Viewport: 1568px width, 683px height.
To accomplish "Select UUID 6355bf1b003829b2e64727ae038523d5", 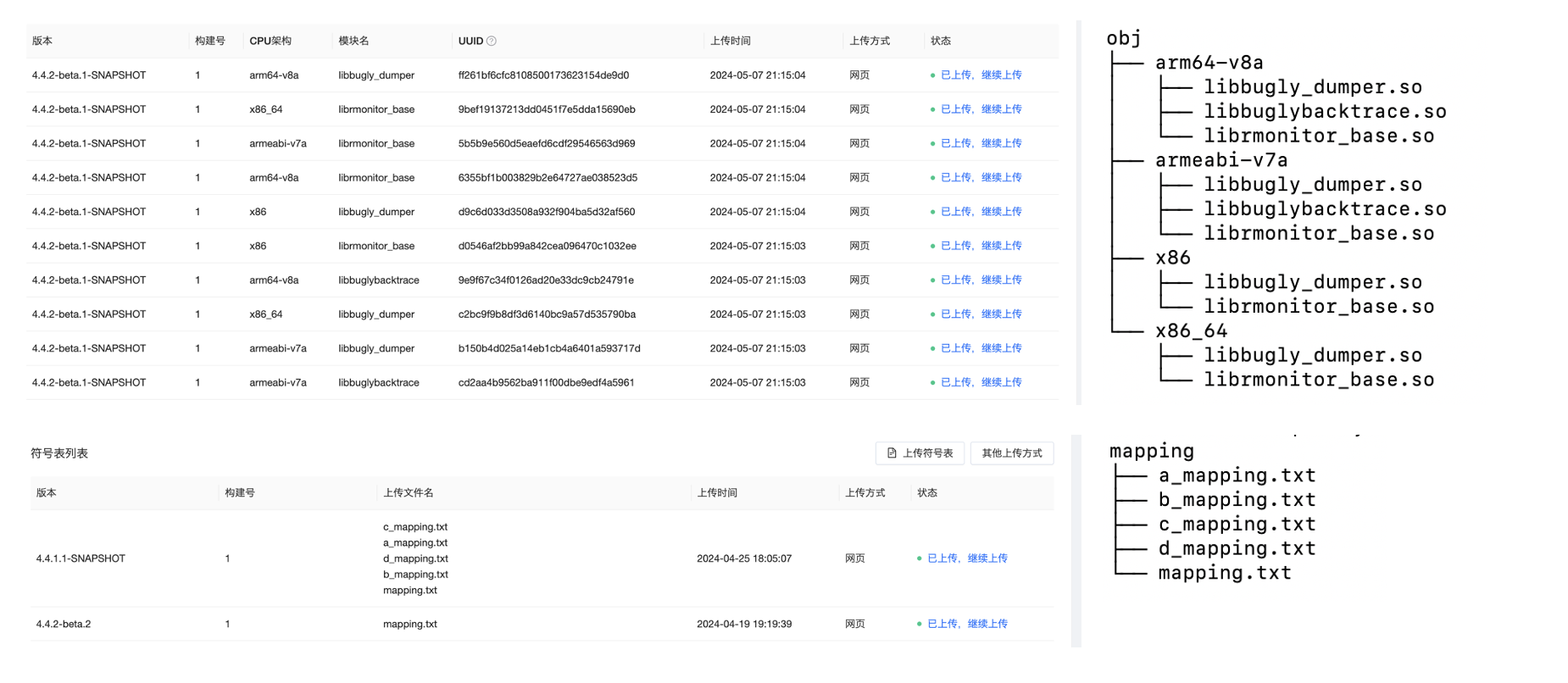I will (x=548, y=177).
